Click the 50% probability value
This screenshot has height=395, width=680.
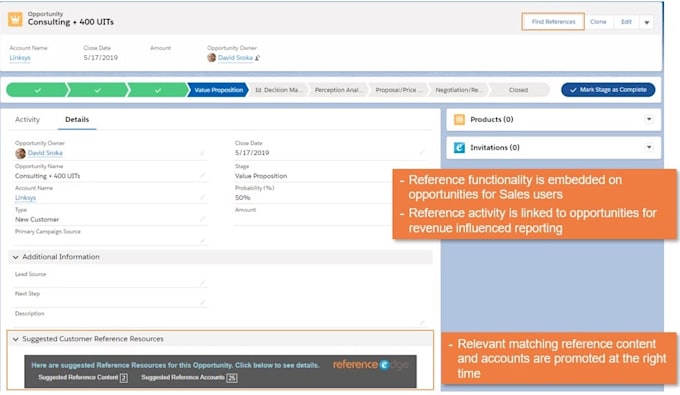pyautogui.click(x=242, y=198)
